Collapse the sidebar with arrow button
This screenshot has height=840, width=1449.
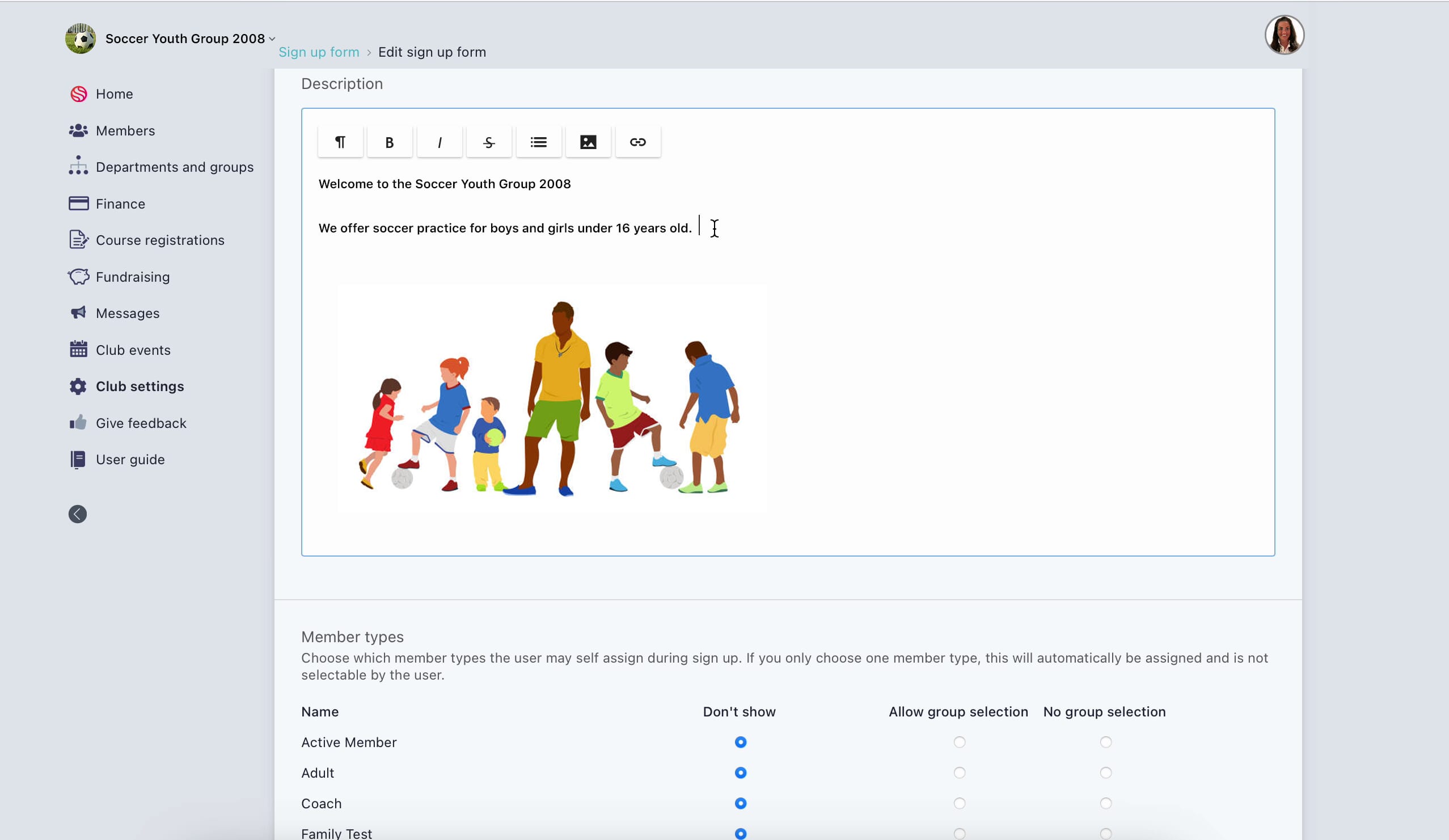[78, 514]
